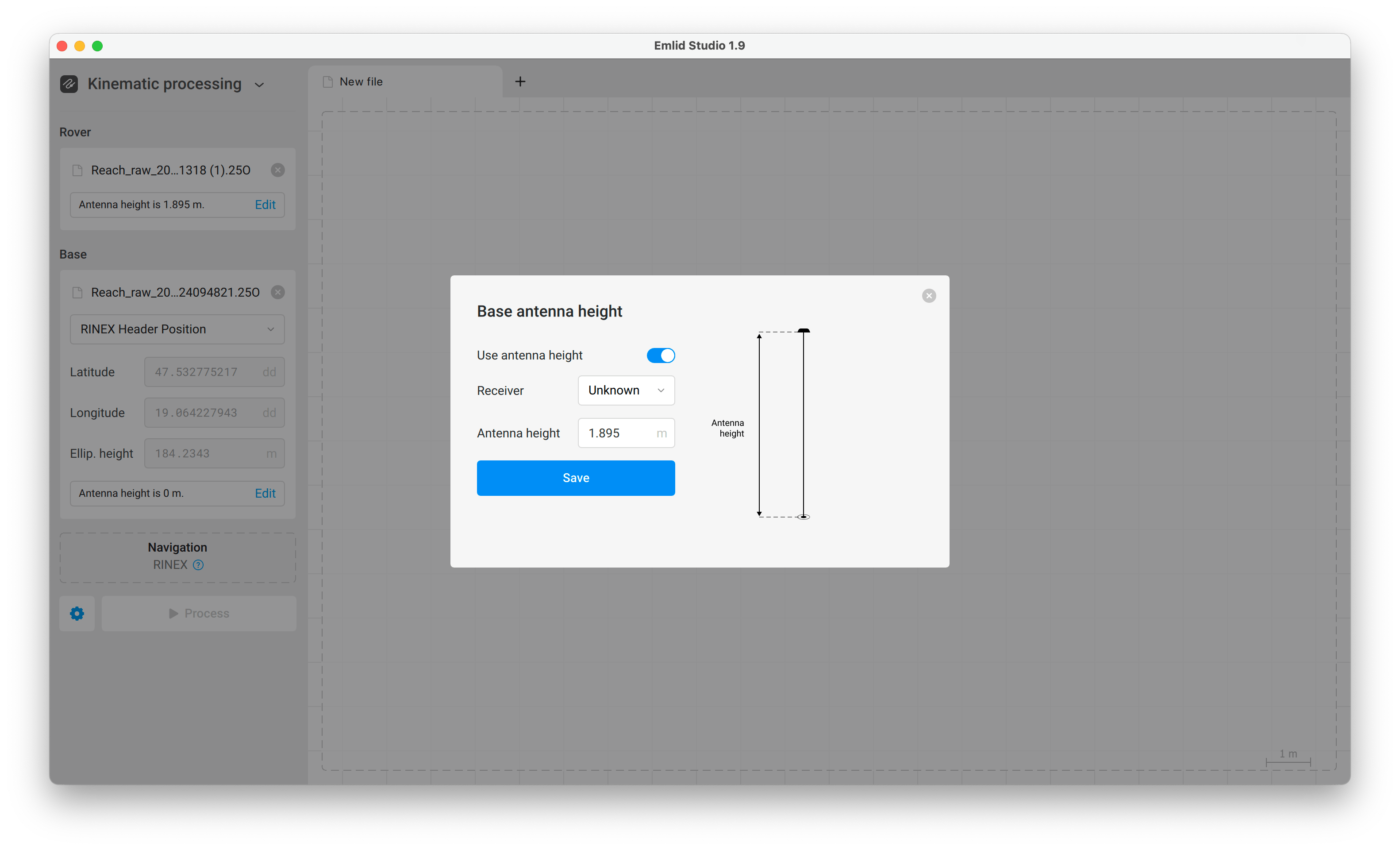Remove the base Reach_raw file

277,293
